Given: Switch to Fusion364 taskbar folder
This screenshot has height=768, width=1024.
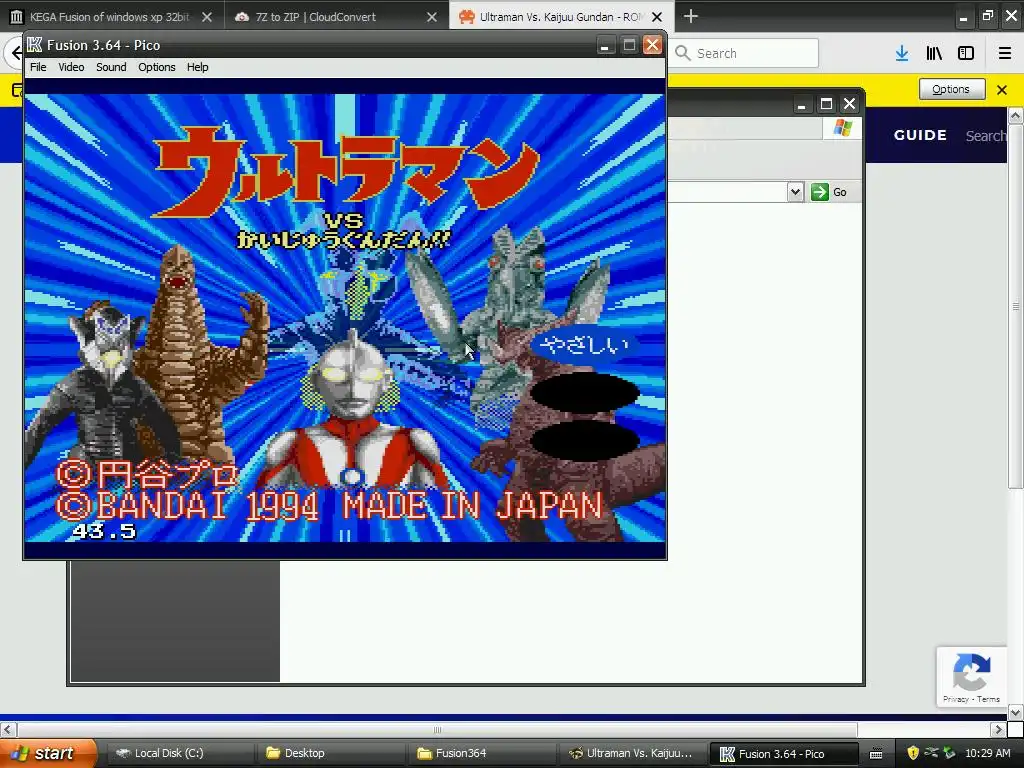Looking at the screenshot, I should (x=482, y=754).
